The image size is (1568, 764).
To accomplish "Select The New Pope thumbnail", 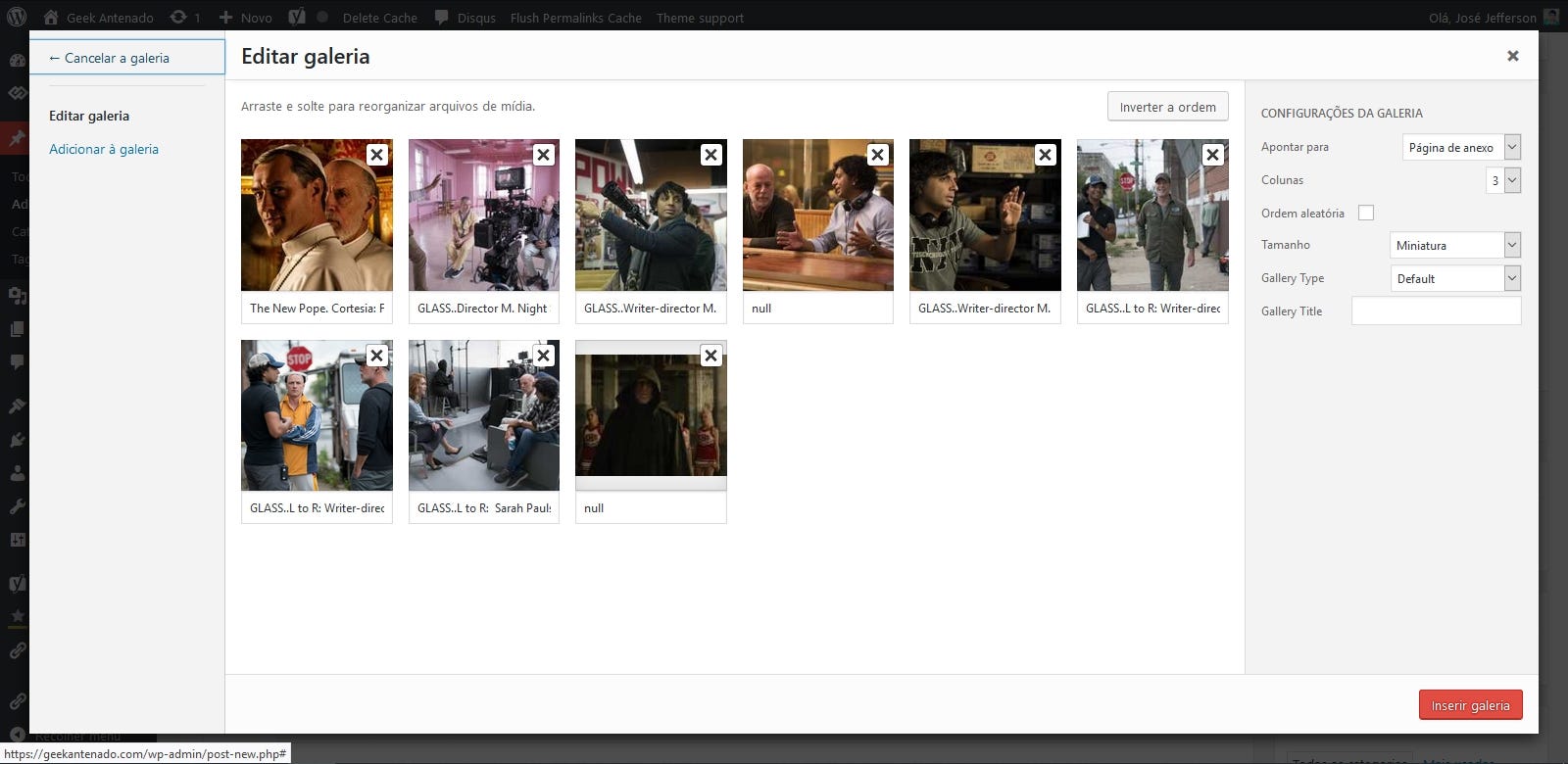I will coord(317,215).
